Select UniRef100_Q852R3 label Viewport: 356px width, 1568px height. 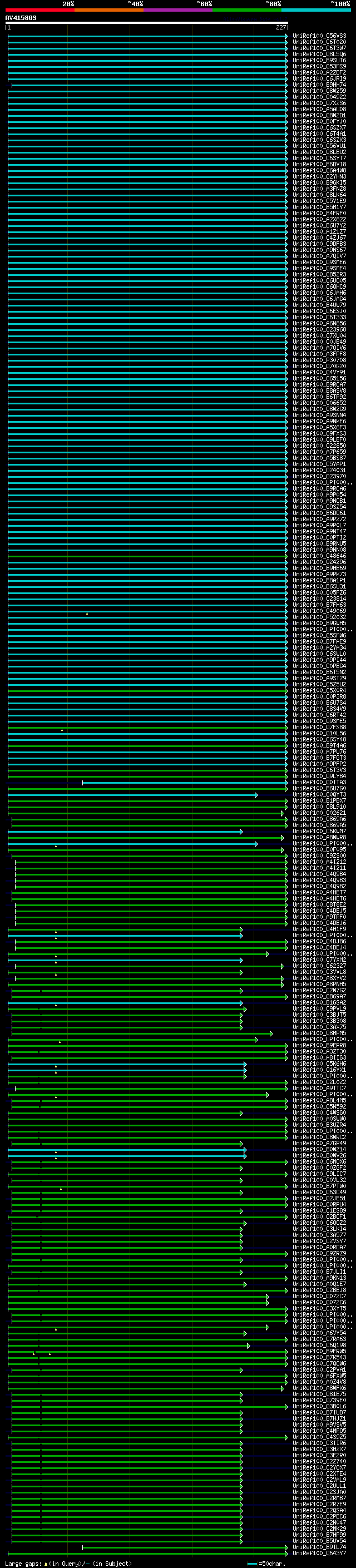(319, 275)
